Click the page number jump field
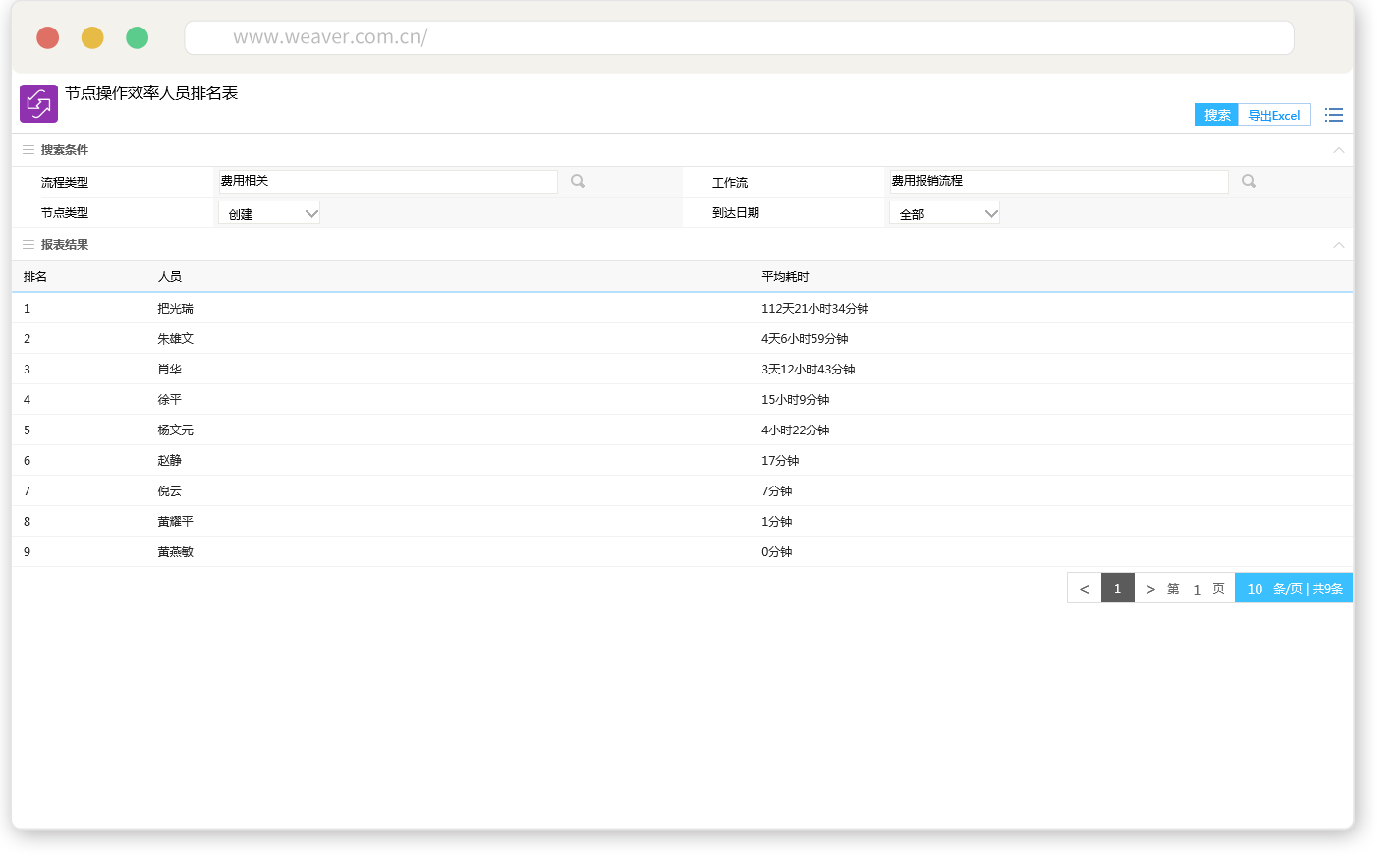The image size is (1400, 860). pyautogui.click(x=1197, y=590)
